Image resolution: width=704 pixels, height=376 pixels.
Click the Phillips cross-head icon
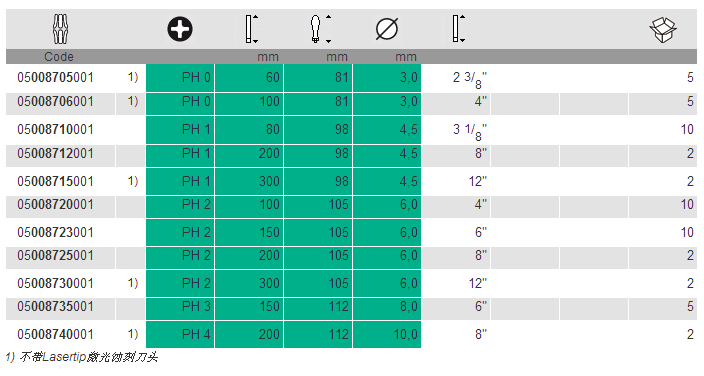click(180, 29)
